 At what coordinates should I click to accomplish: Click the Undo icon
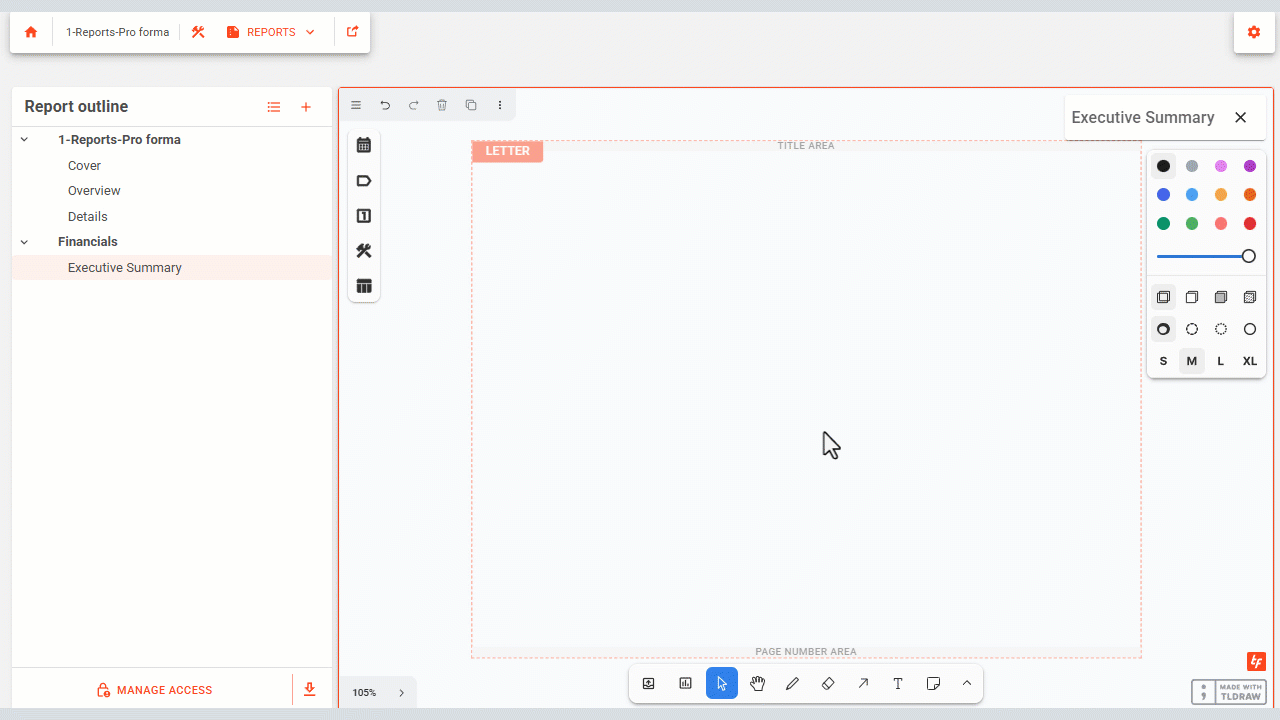point(384,104)
